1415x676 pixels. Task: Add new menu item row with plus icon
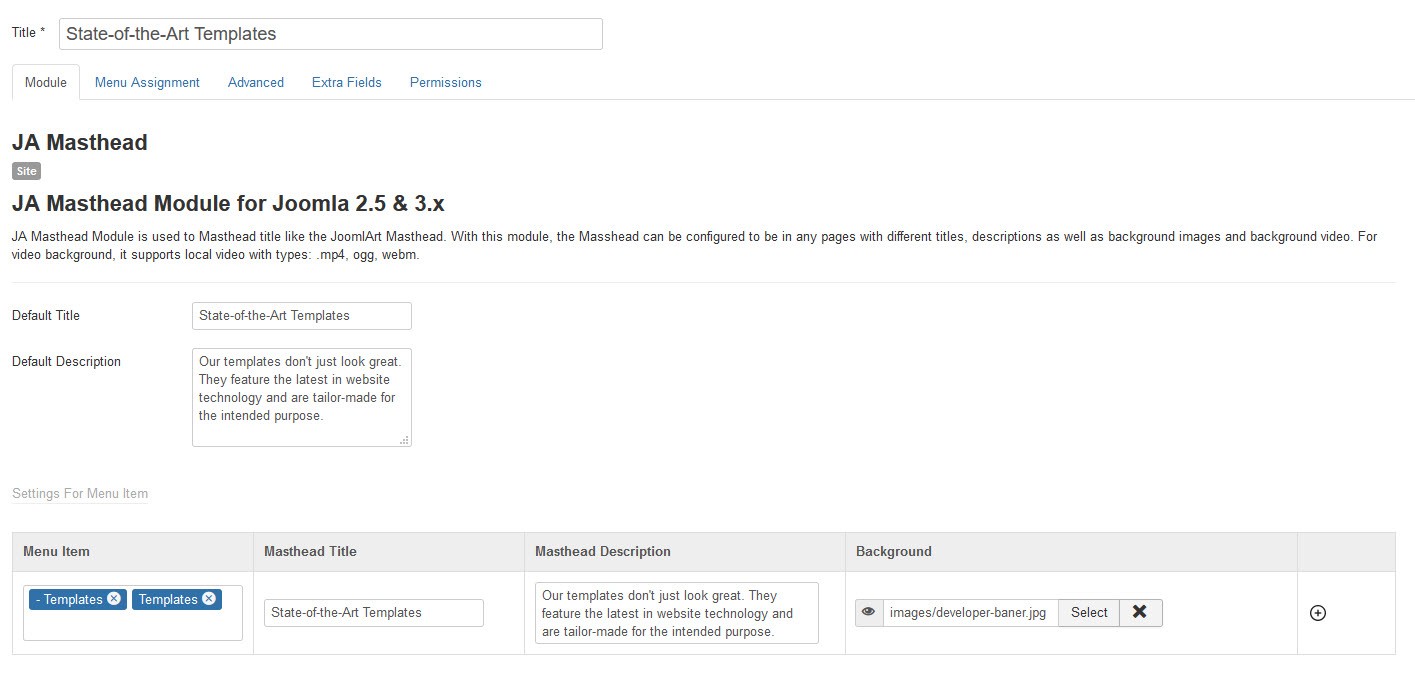pos(1318,613)
